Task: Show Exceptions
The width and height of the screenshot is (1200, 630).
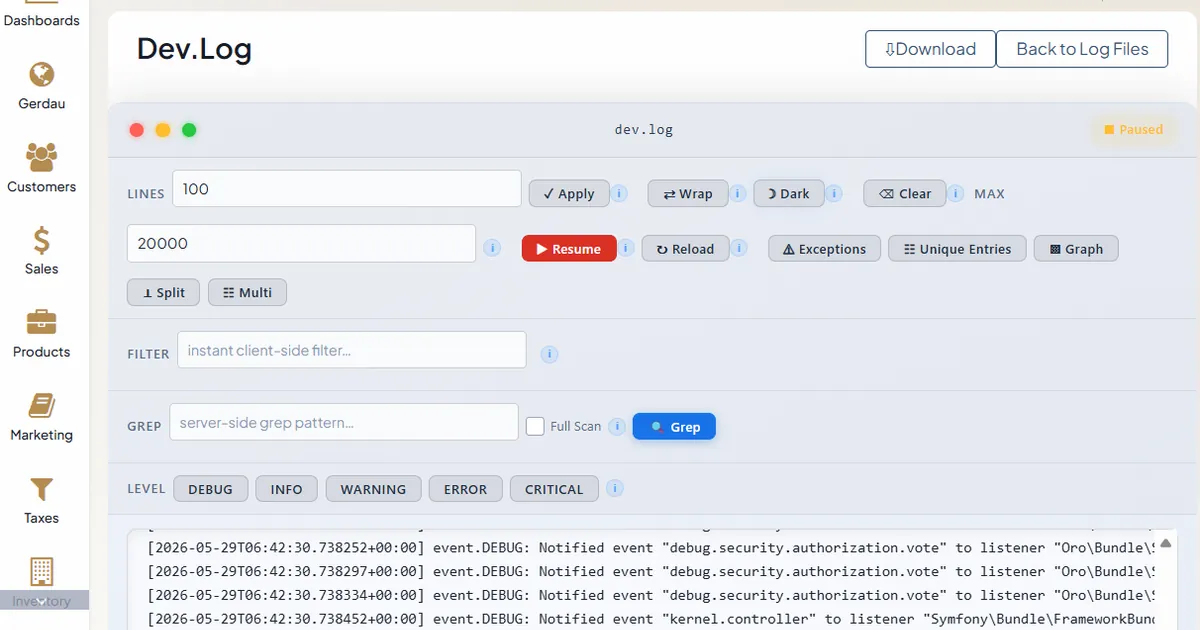Action: click(x=824, y=249)
